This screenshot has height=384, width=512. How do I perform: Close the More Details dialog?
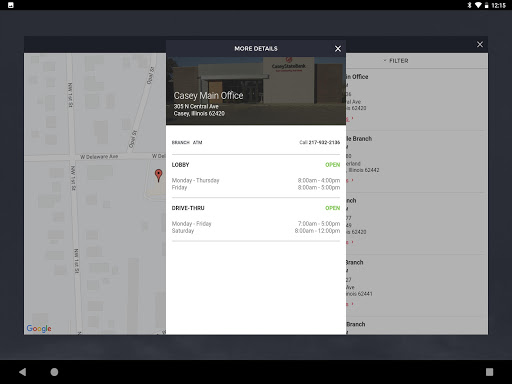(x=338, y=49)
